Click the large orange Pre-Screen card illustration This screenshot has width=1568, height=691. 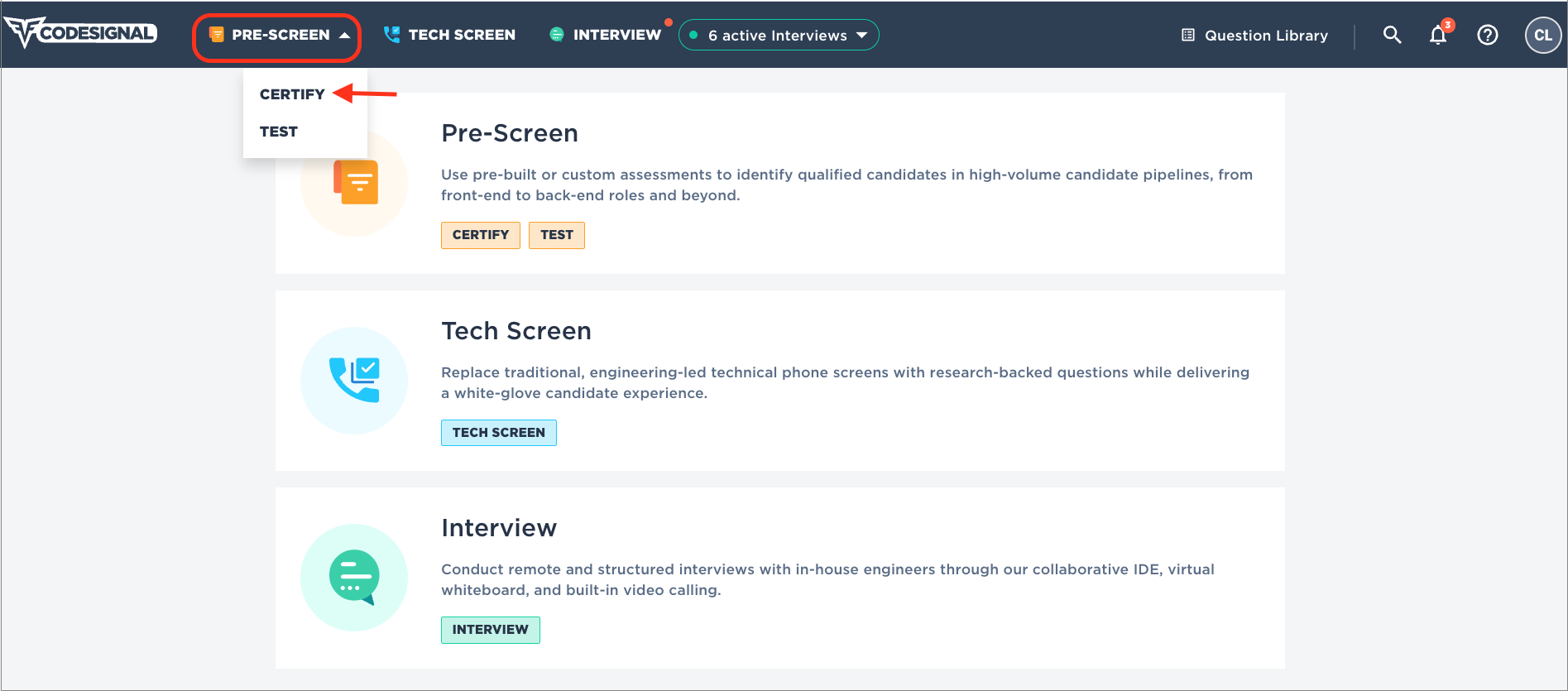click(x=356, y=183)
